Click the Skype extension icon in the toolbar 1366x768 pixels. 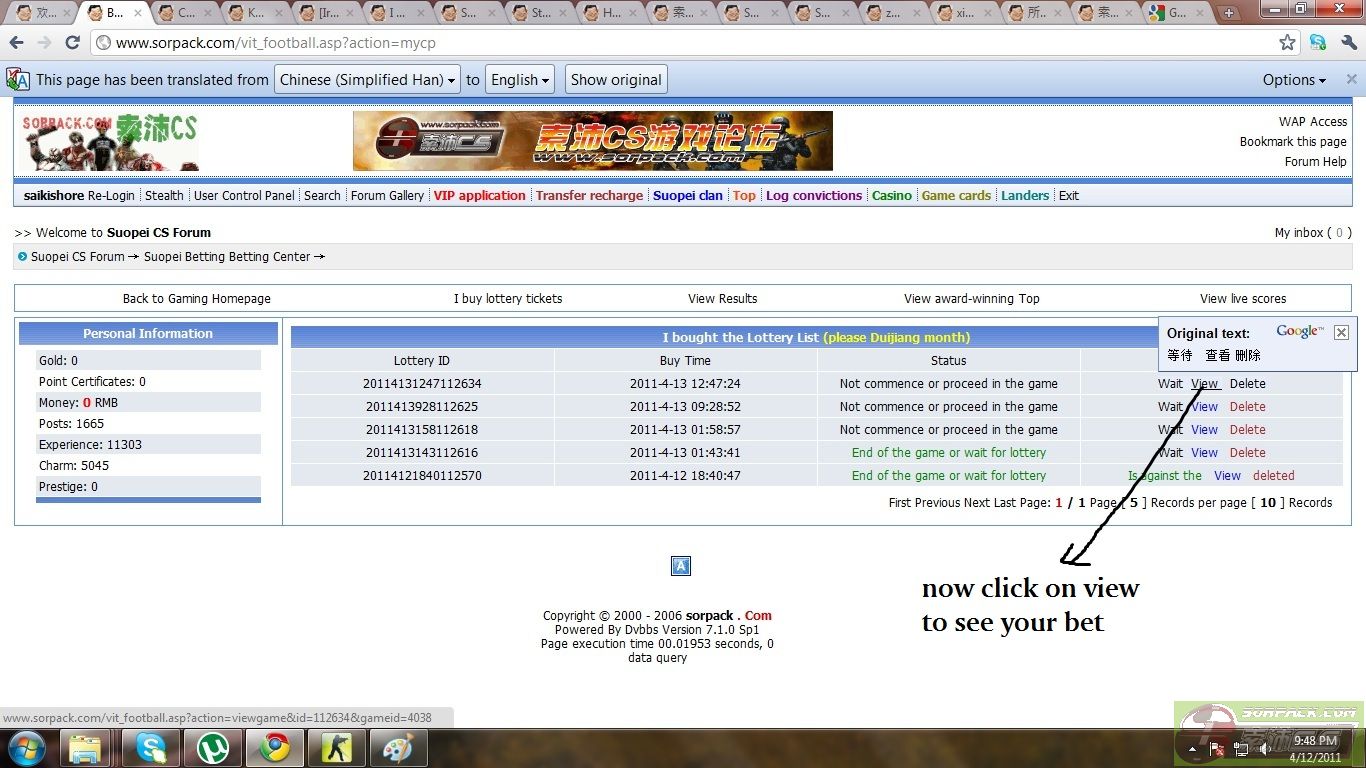pyautogui.click(x=1318, y=43)
